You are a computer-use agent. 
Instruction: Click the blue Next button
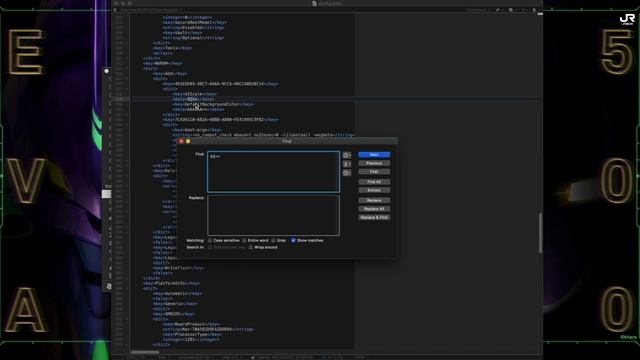(374, 155)
